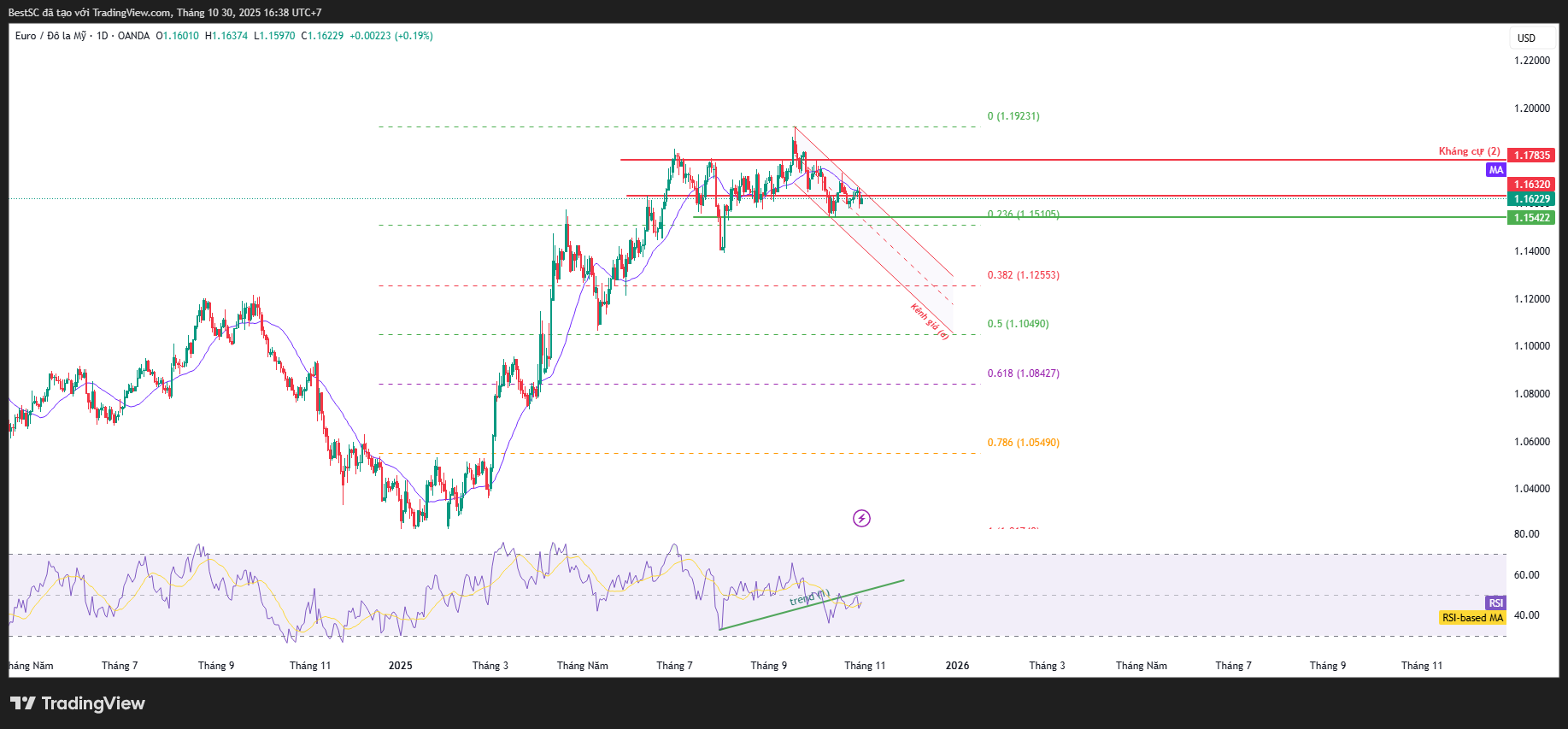Select the red 1.16320 price tag
The height and width of the screenshot is (729, 1568).
pyautogui.click(x=1531, y=185)
